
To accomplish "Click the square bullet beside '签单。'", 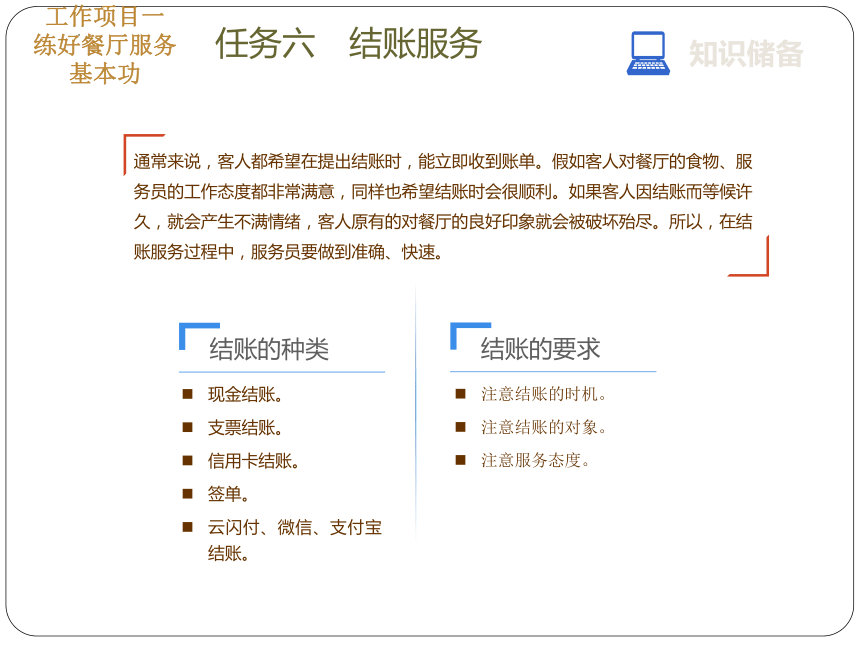I will click(x=188, y=494).
